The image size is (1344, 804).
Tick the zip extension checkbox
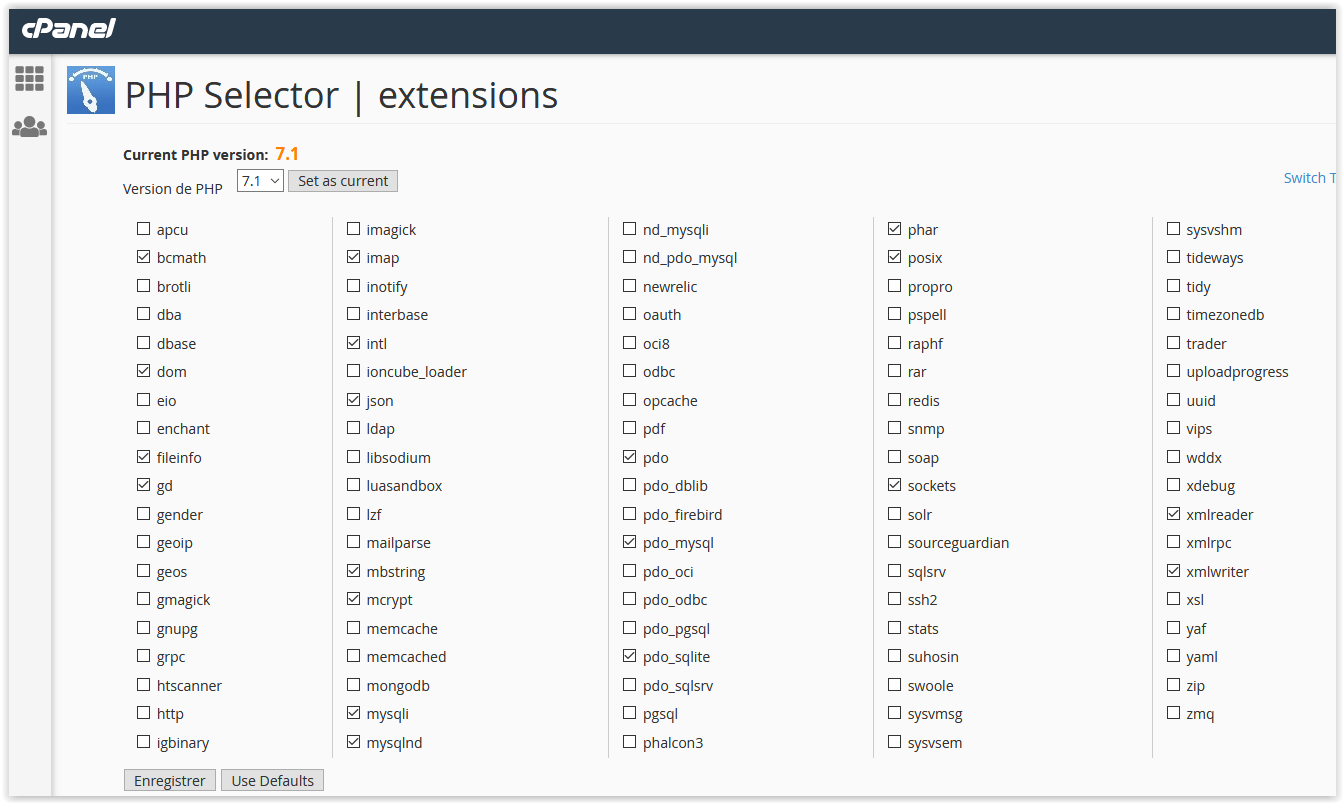[1174, 685]
